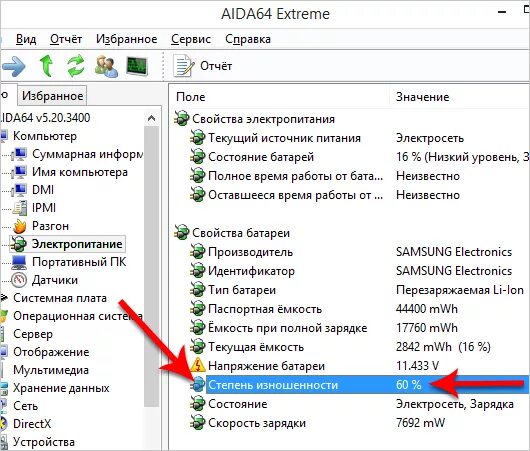This screenshot has width=530, height=451.
Task: Click the Портативный ПК laptop icon
Action: (19, 262)
